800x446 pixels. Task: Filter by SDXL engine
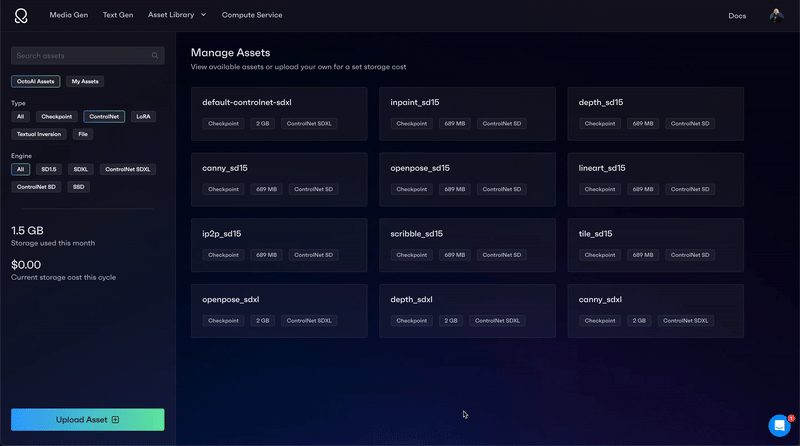[x=81, y=169]
